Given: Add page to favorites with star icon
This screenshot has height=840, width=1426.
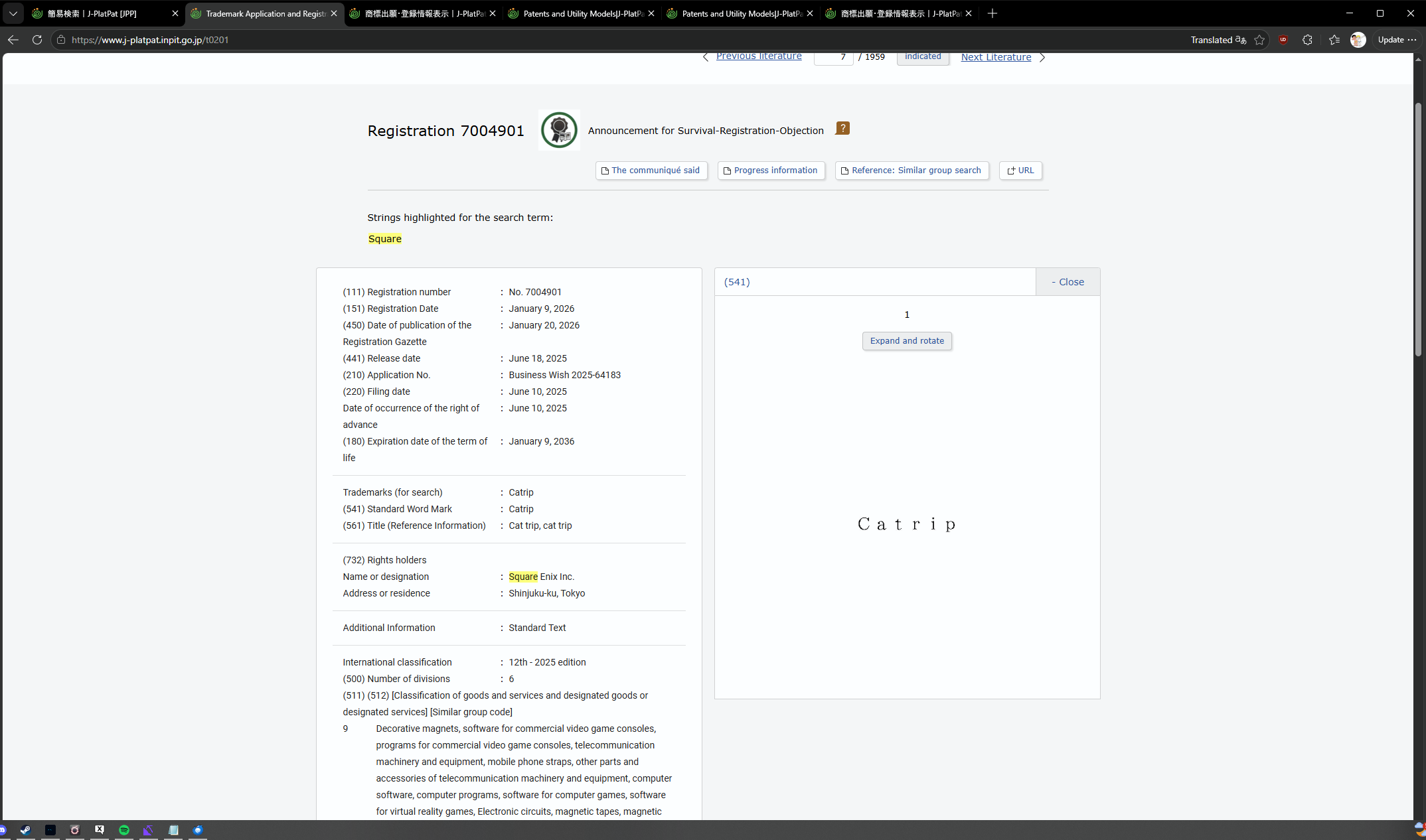Looking at the screenshot, I should tap(1259, 40).
